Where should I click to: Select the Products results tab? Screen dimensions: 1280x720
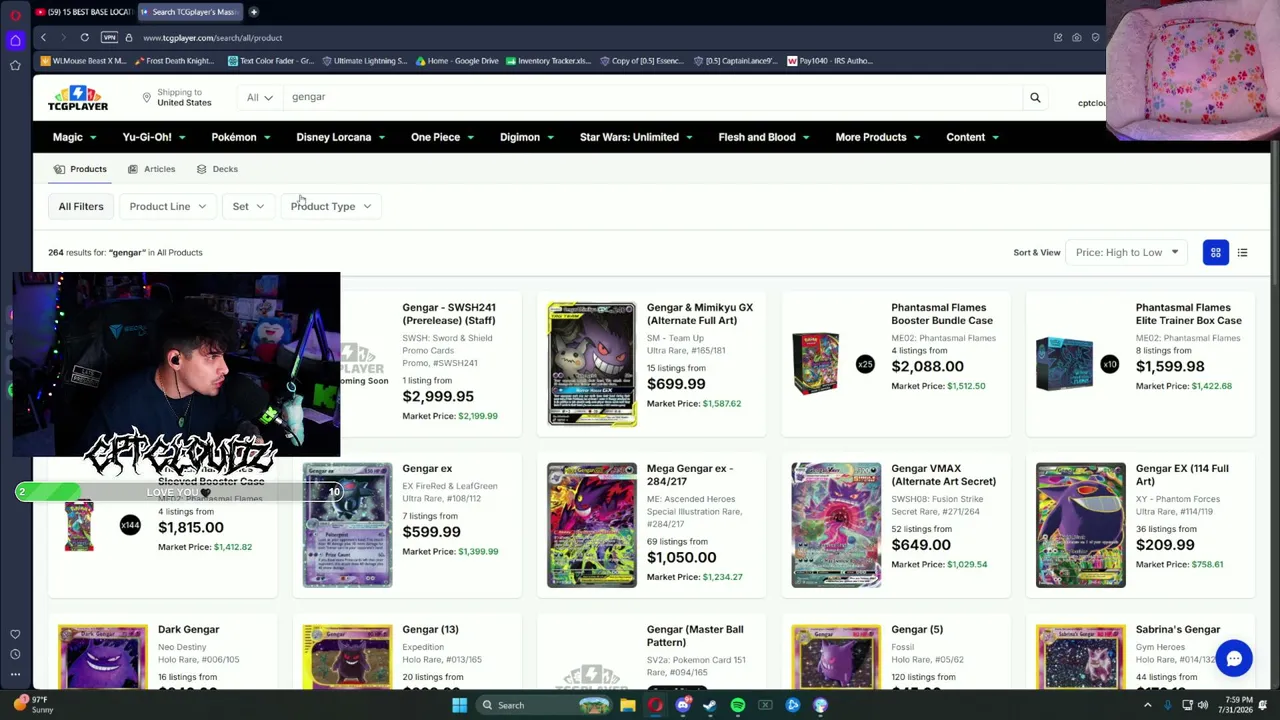pyautogui.click(x=80, y=169)
